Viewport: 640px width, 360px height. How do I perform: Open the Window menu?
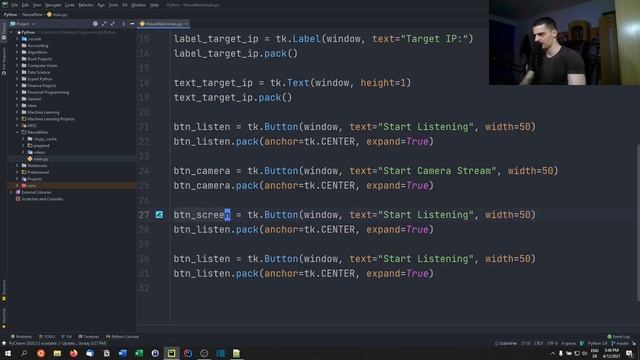138,5
